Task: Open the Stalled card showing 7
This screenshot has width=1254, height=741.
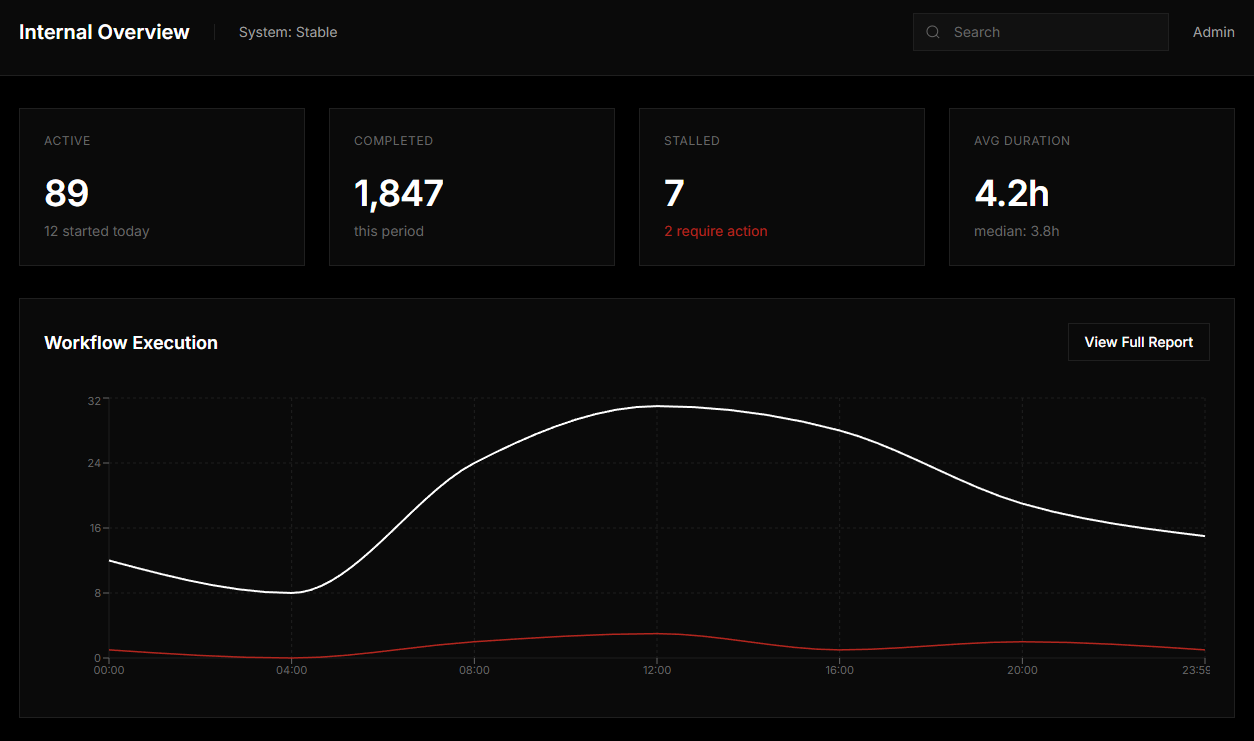Action: [782, 187]
